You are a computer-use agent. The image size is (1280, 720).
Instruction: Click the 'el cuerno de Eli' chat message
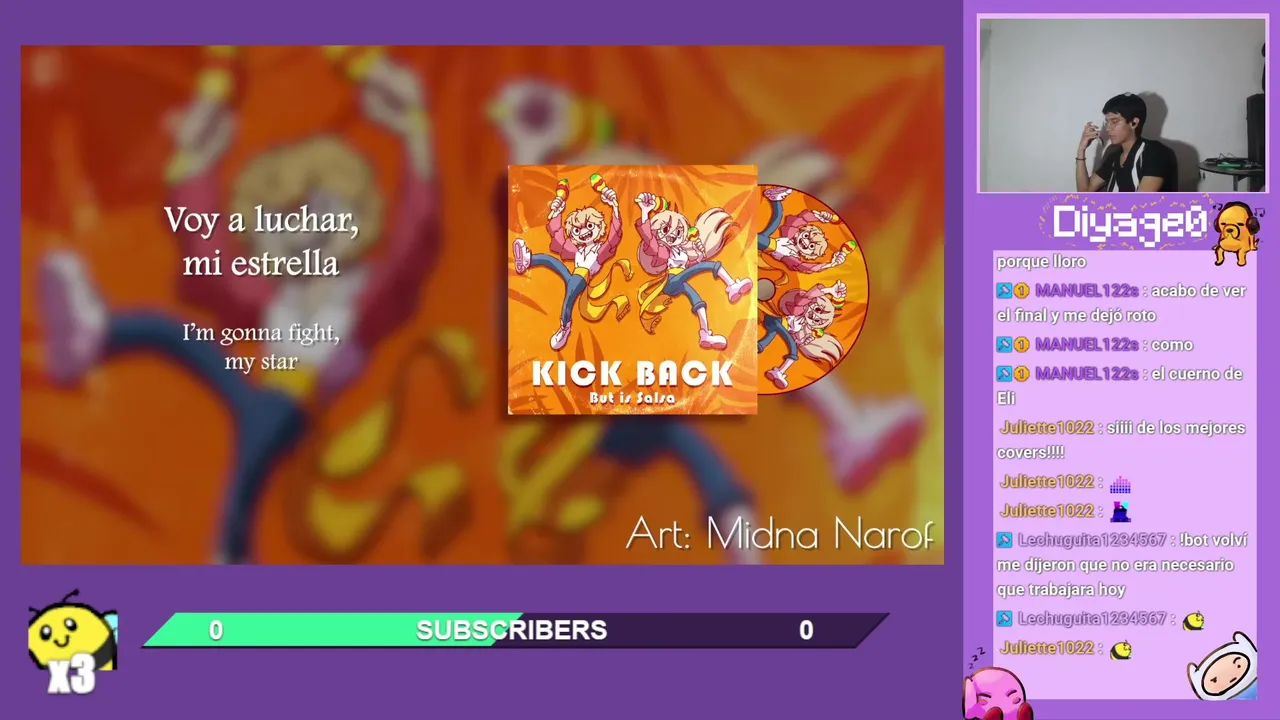1120,386
